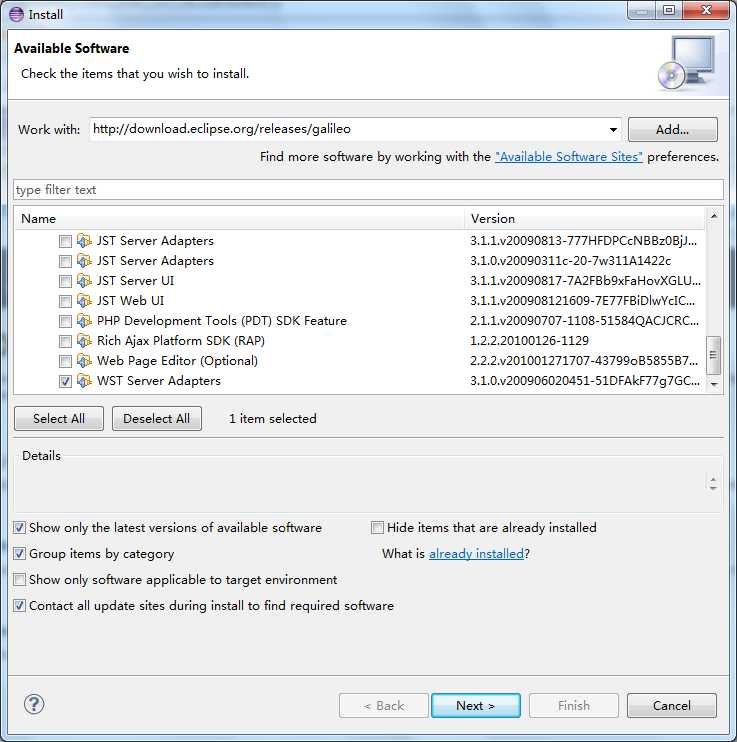The image size is (737, 742).
Task: Click the feature icon beside JST Server UI
Action: pos(84,281)
